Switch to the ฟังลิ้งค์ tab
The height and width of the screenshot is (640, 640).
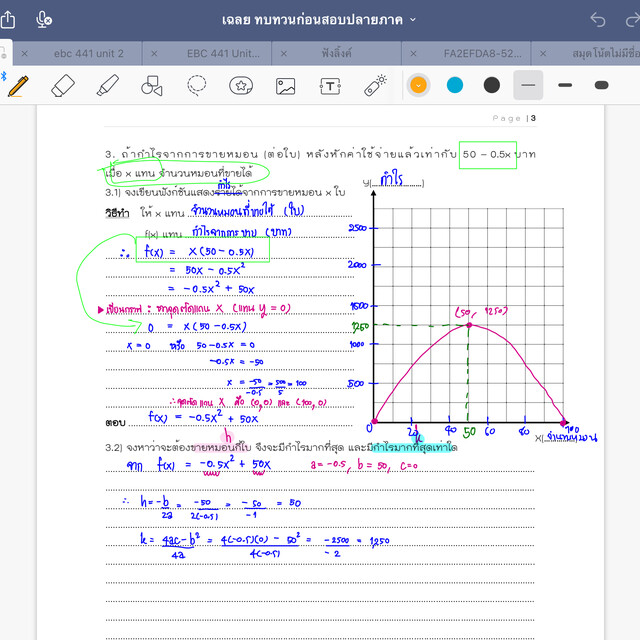point(336,53)
